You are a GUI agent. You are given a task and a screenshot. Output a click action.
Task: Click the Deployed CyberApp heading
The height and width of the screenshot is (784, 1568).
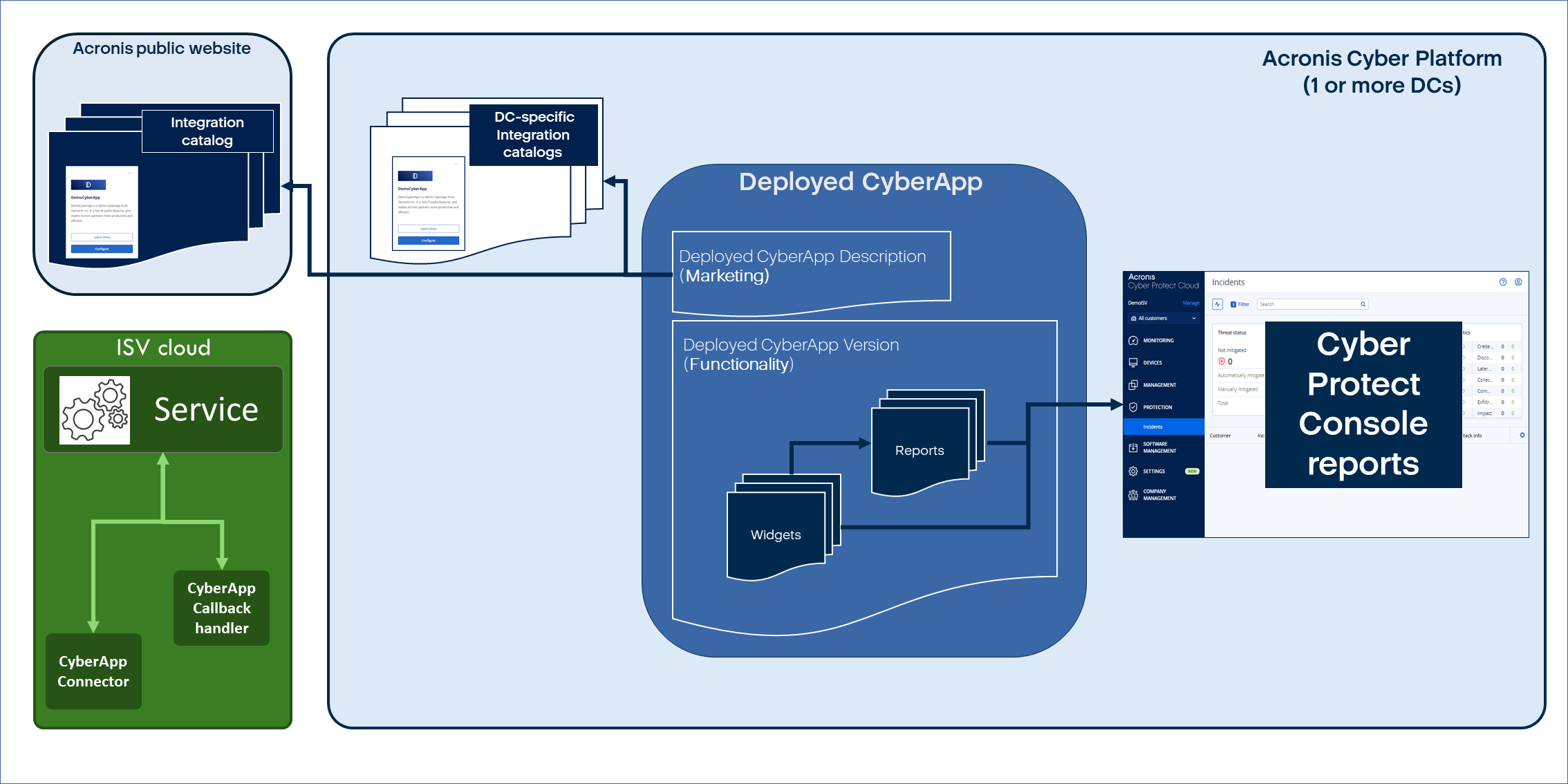(861, 182)
